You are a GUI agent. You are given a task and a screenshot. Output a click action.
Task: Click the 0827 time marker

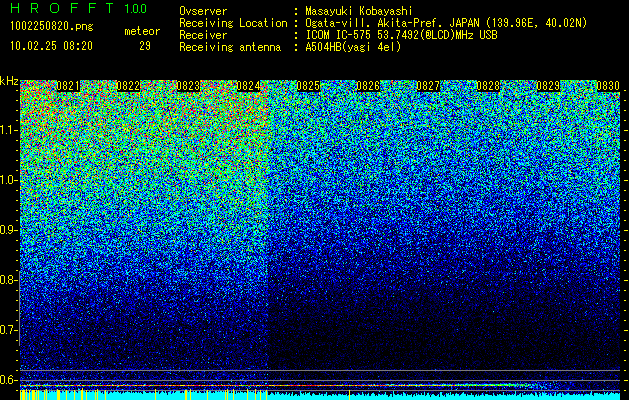(x=428, y=86)
